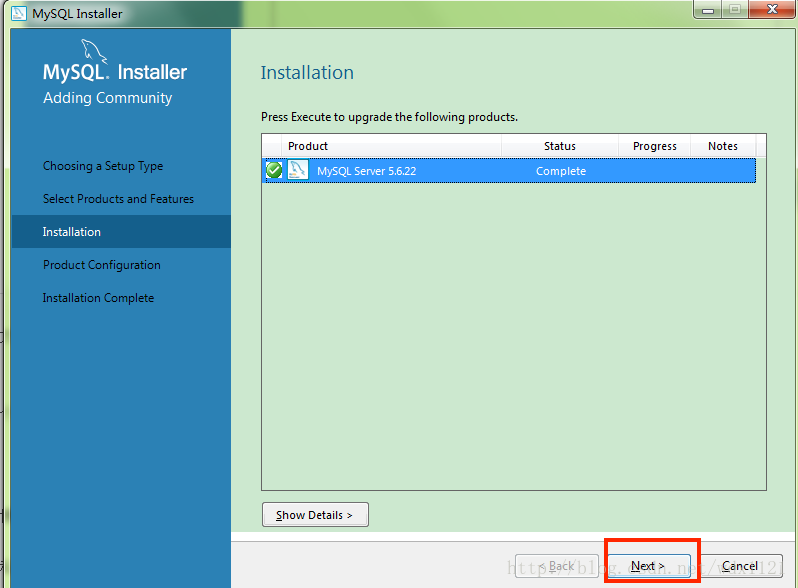
Task: Maximize the MySQL Installer window
Action: (734, 10)
